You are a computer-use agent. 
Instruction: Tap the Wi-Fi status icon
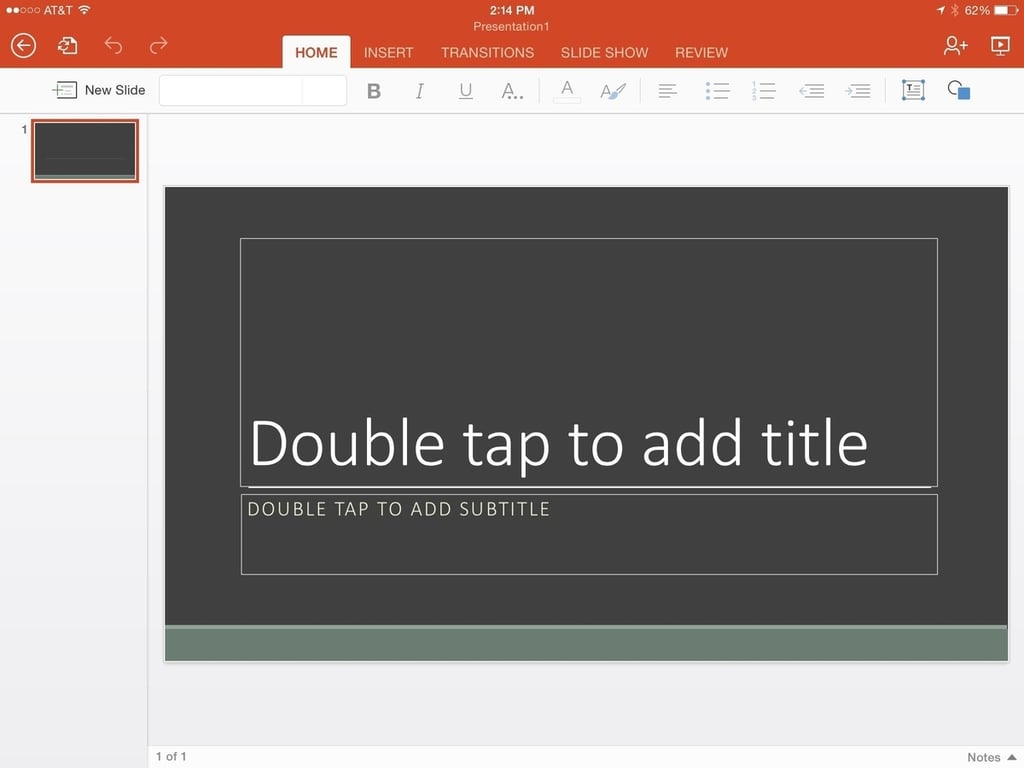[x=84, y=10]
